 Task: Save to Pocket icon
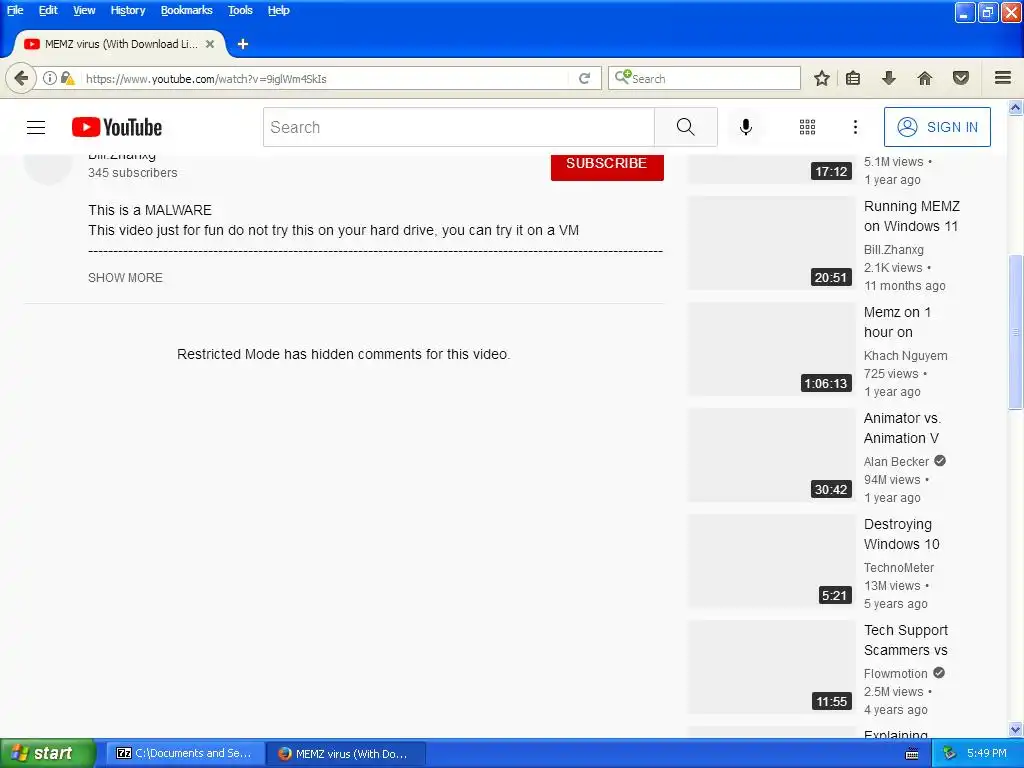961,78
